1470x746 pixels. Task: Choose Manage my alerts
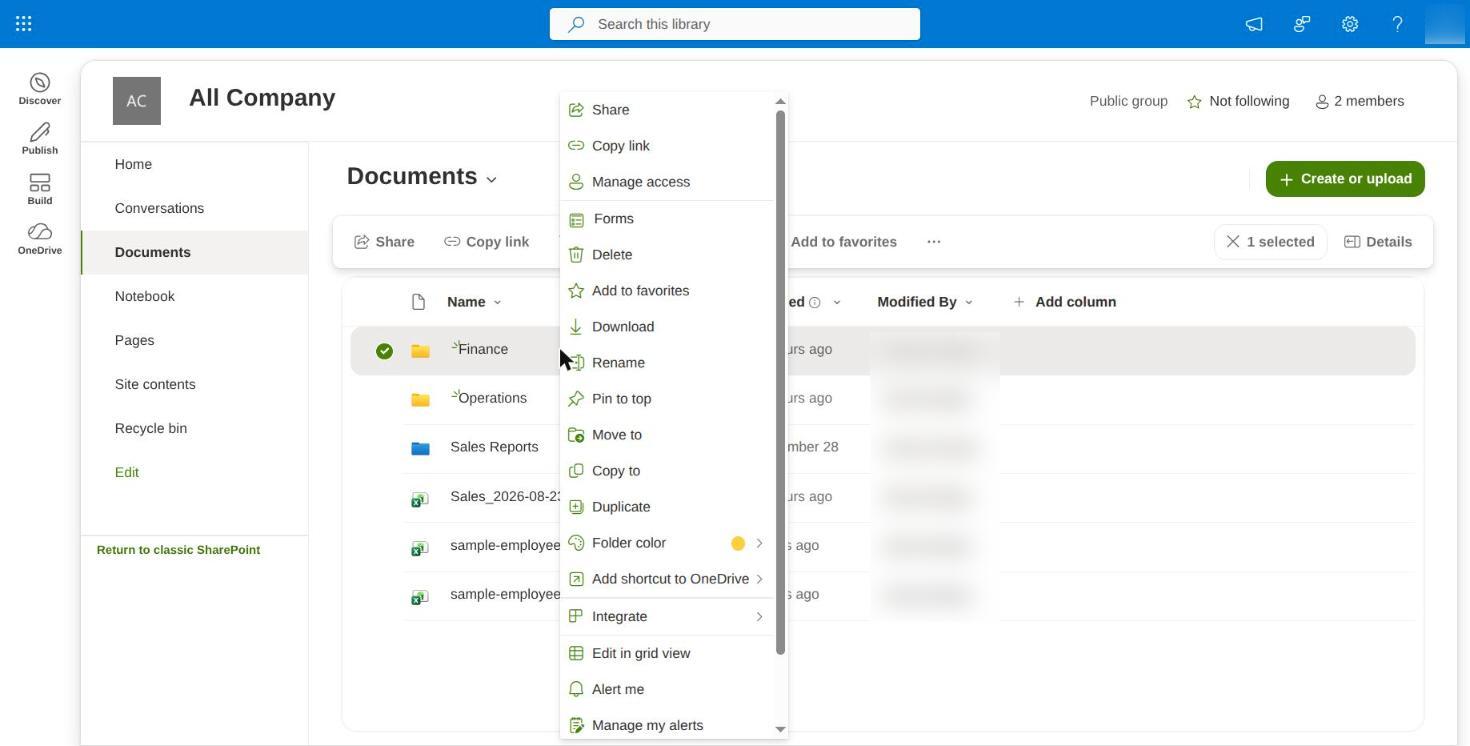click(x=669, y=725)
